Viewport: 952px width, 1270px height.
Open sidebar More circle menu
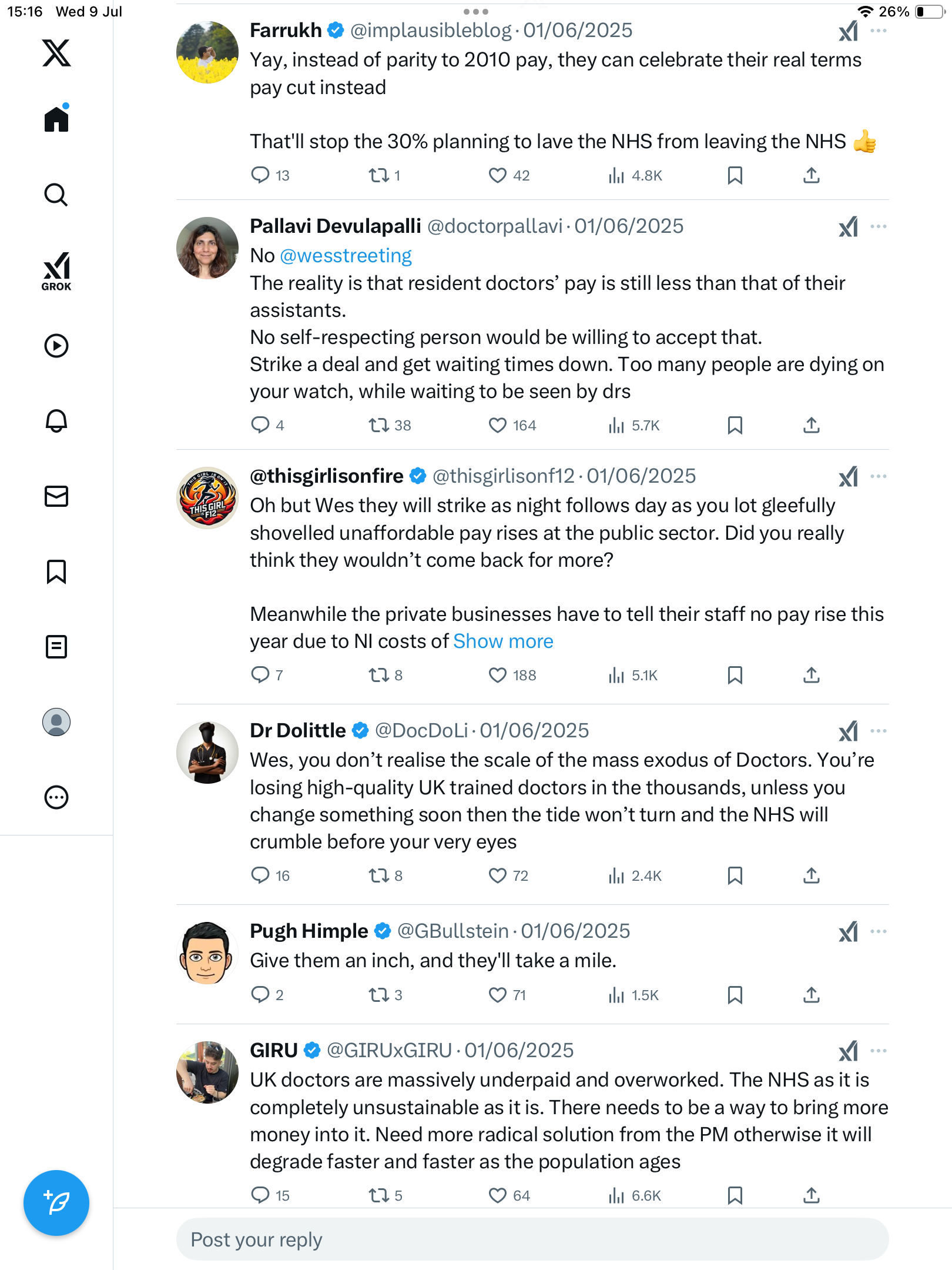(x=56, y=797)
